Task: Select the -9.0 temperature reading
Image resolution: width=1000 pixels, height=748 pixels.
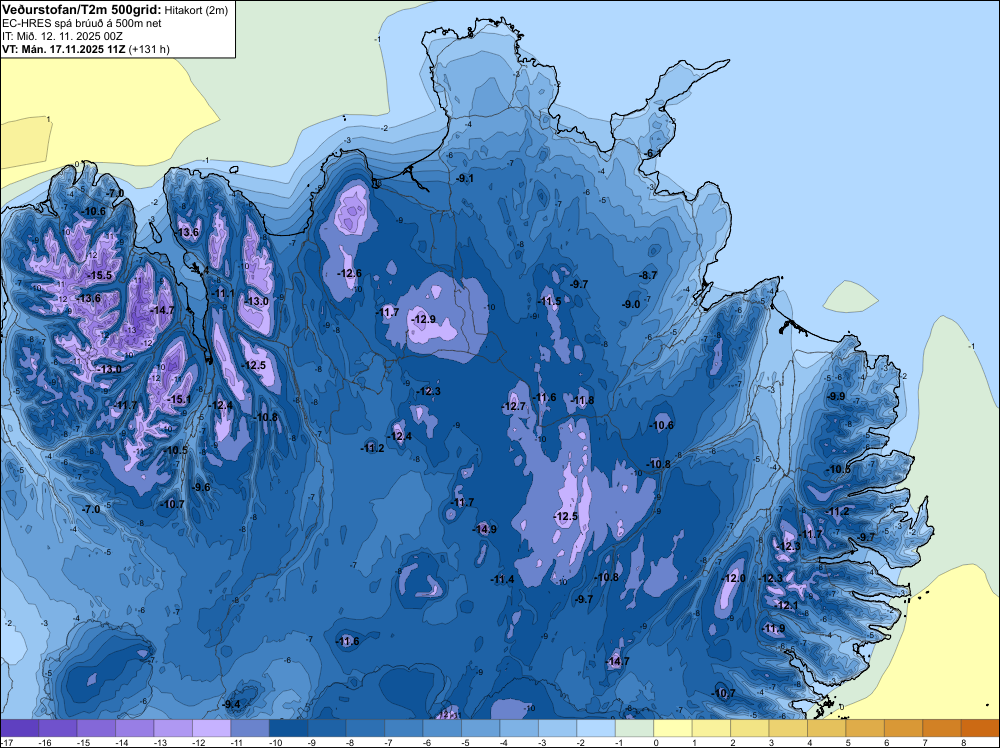Action: (x=631, y=305)
